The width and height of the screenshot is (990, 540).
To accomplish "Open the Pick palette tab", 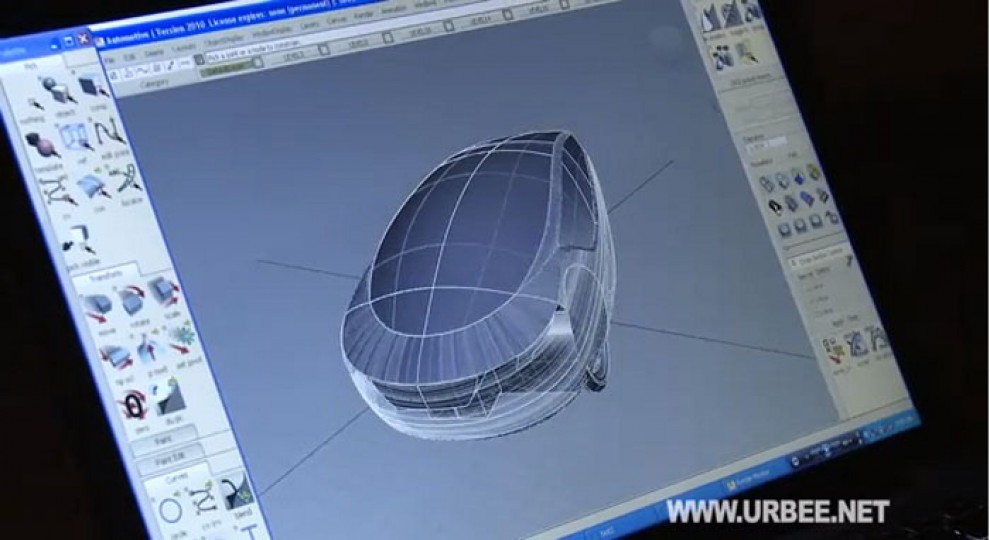I will (30, 66).
